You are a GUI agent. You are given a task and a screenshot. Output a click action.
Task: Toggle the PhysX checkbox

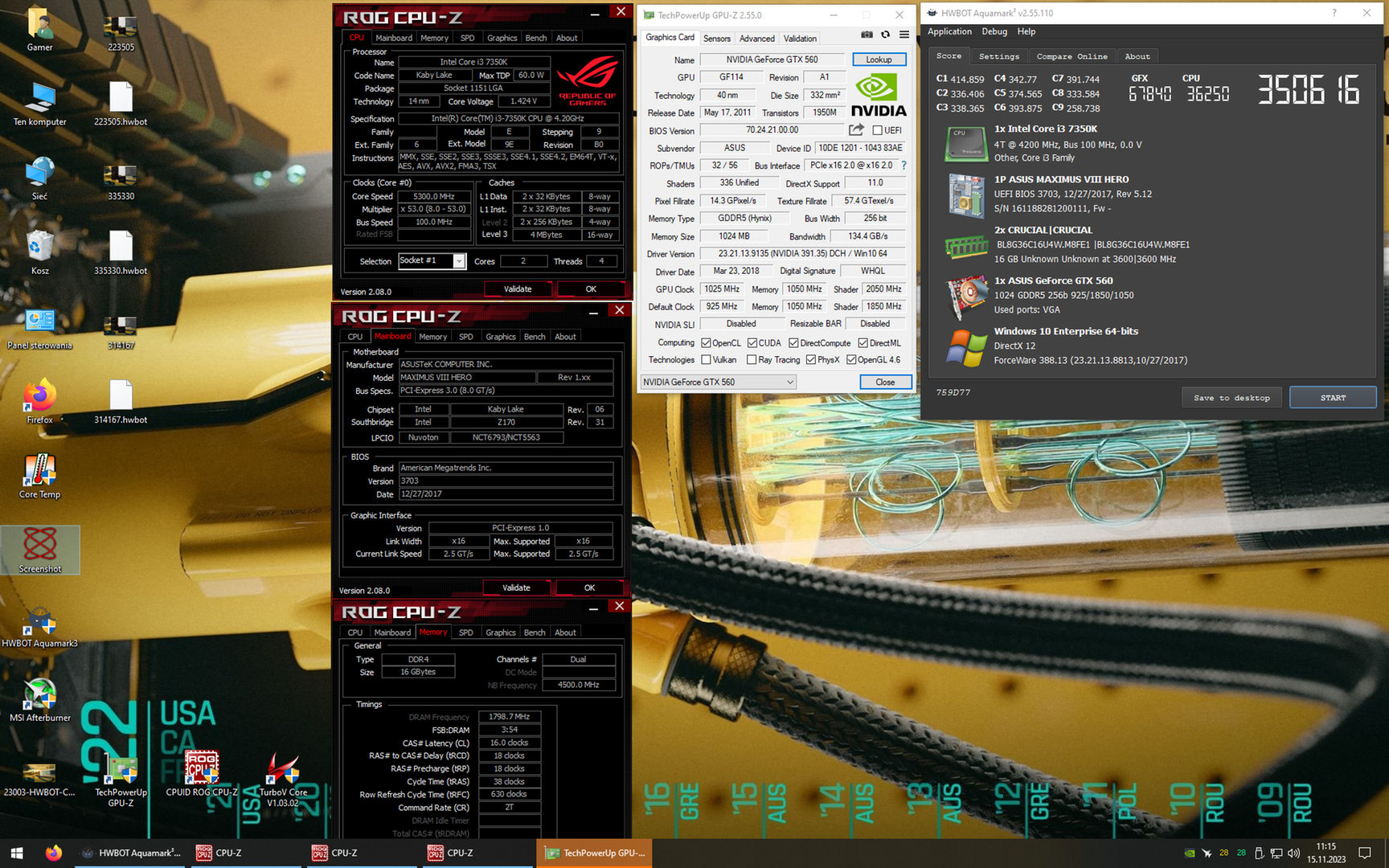811,360
